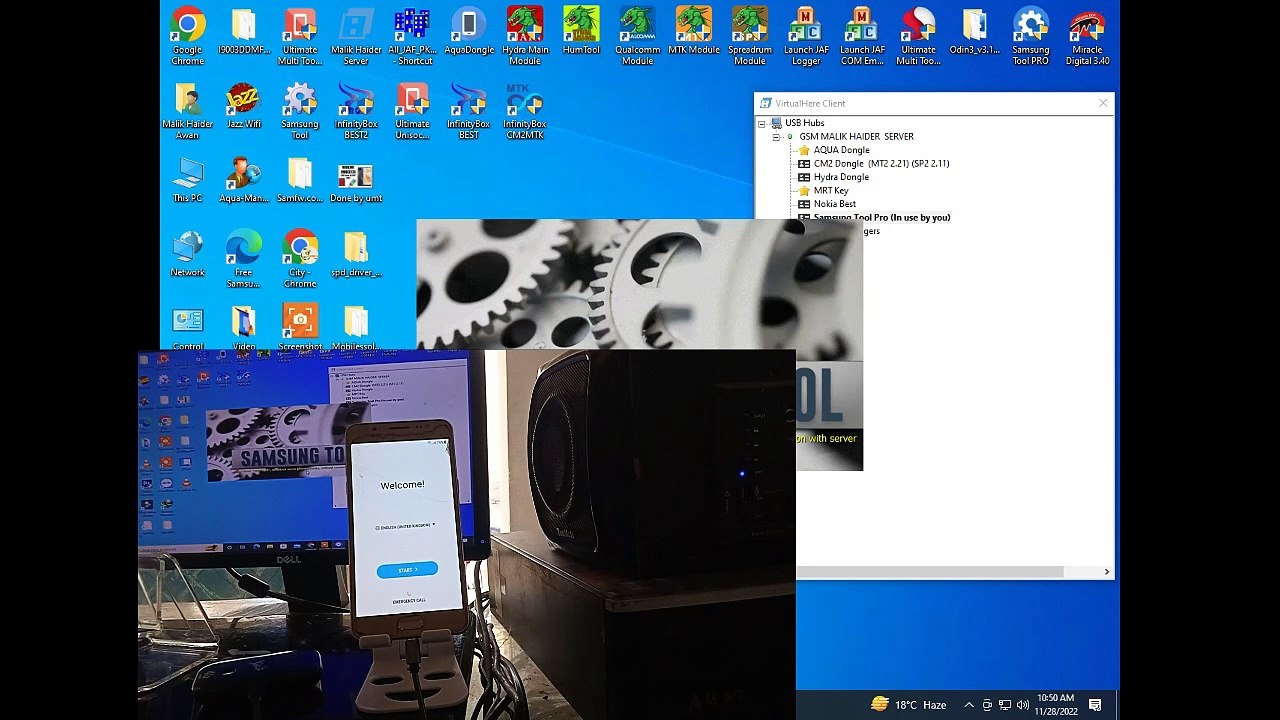The width and height of the screenshot is (1280, 720).
Task: Select AQUA Dongle in VirtualHere list
Action: pos(841,150)
